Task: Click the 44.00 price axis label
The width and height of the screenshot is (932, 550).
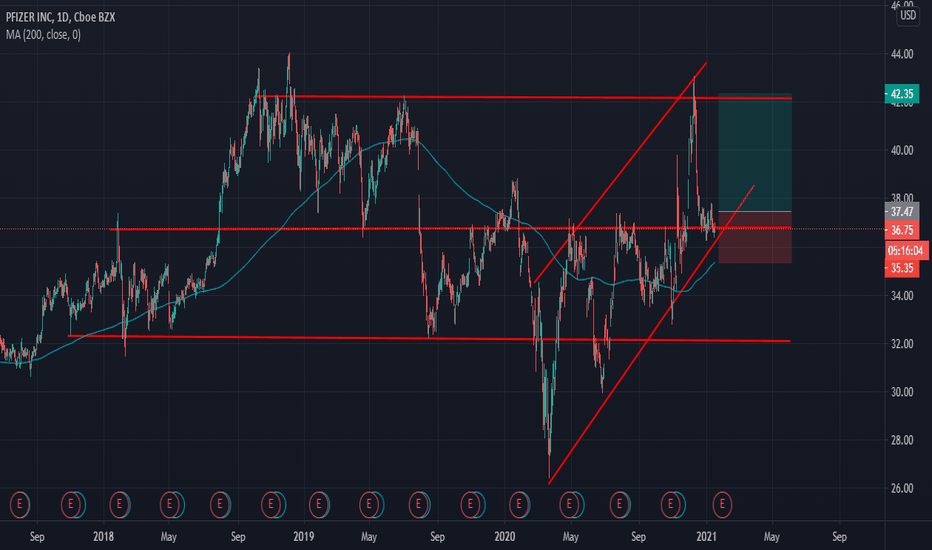Action: point(902,54)
